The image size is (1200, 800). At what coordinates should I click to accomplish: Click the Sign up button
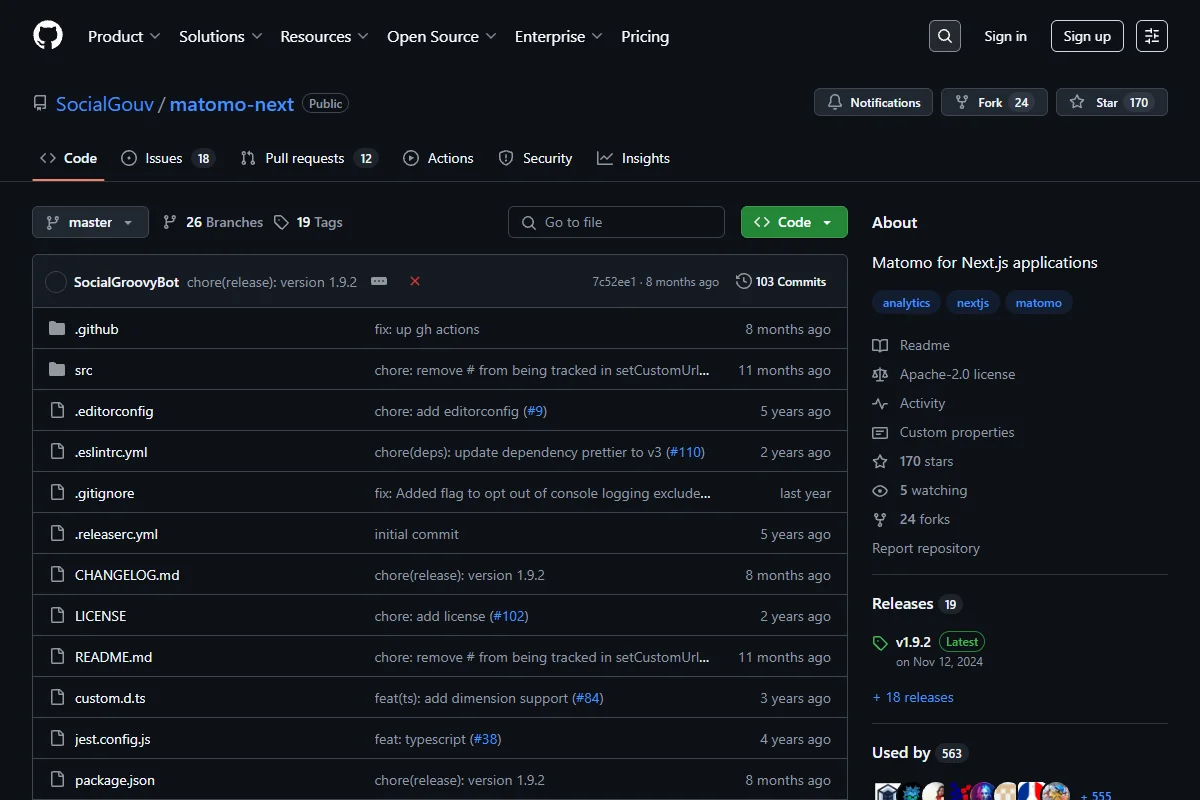pyautogui.click(x=1087, y=36)
